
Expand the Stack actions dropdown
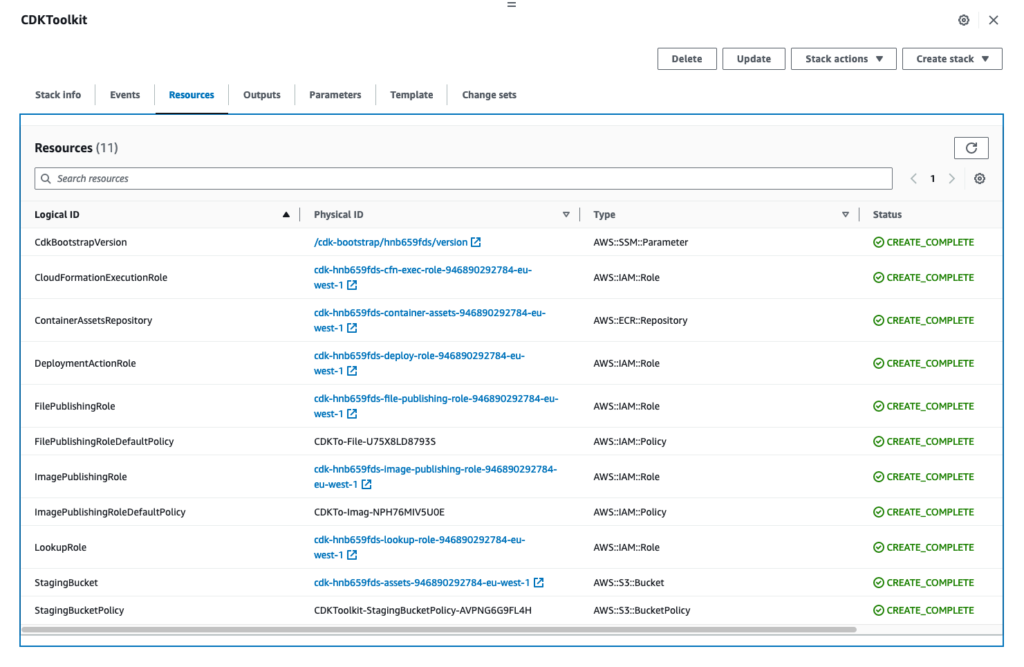click(x=843, y=59)
